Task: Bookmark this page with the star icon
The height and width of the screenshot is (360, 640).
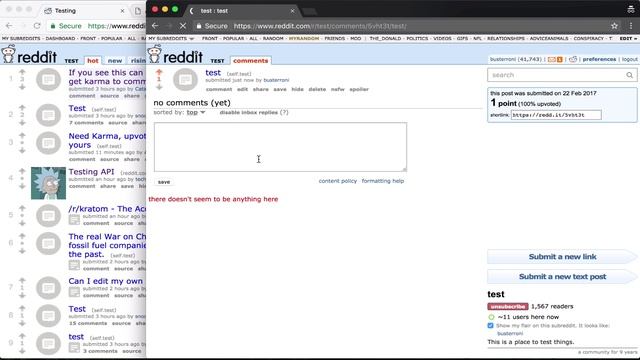Action: tap(614, 26)
